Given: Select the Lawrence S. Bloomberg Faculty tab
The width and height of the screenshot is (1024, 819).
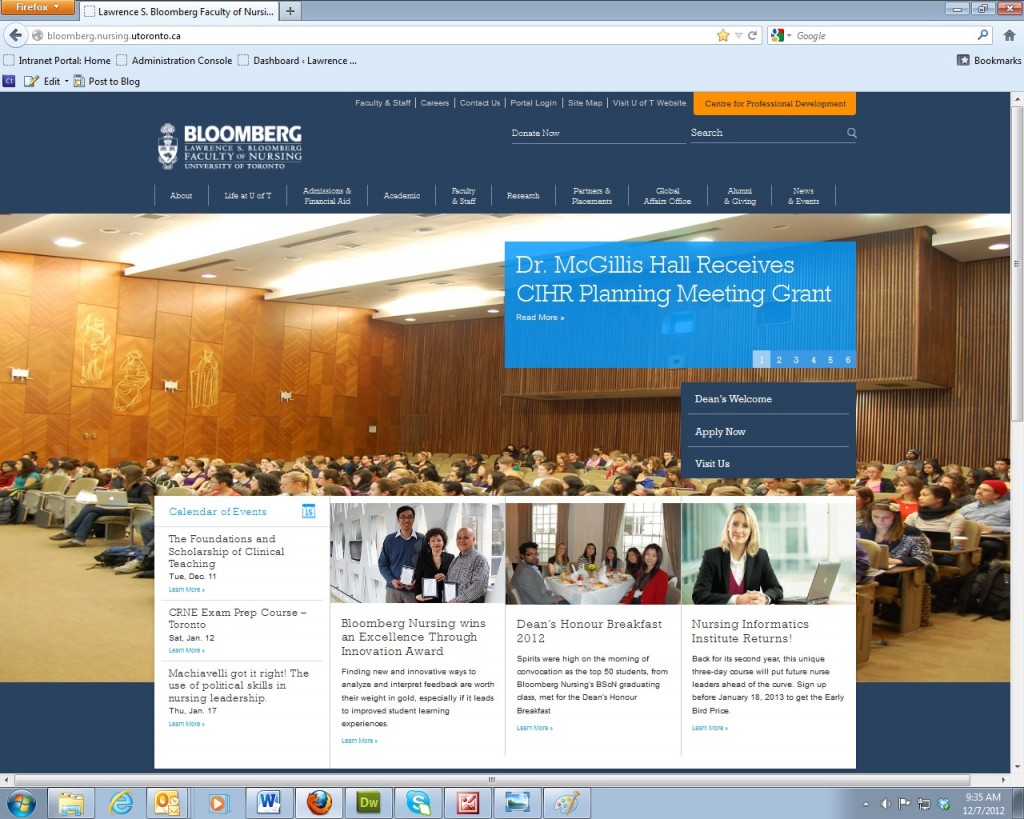Looking at the screenshot, I should (180, 11).
